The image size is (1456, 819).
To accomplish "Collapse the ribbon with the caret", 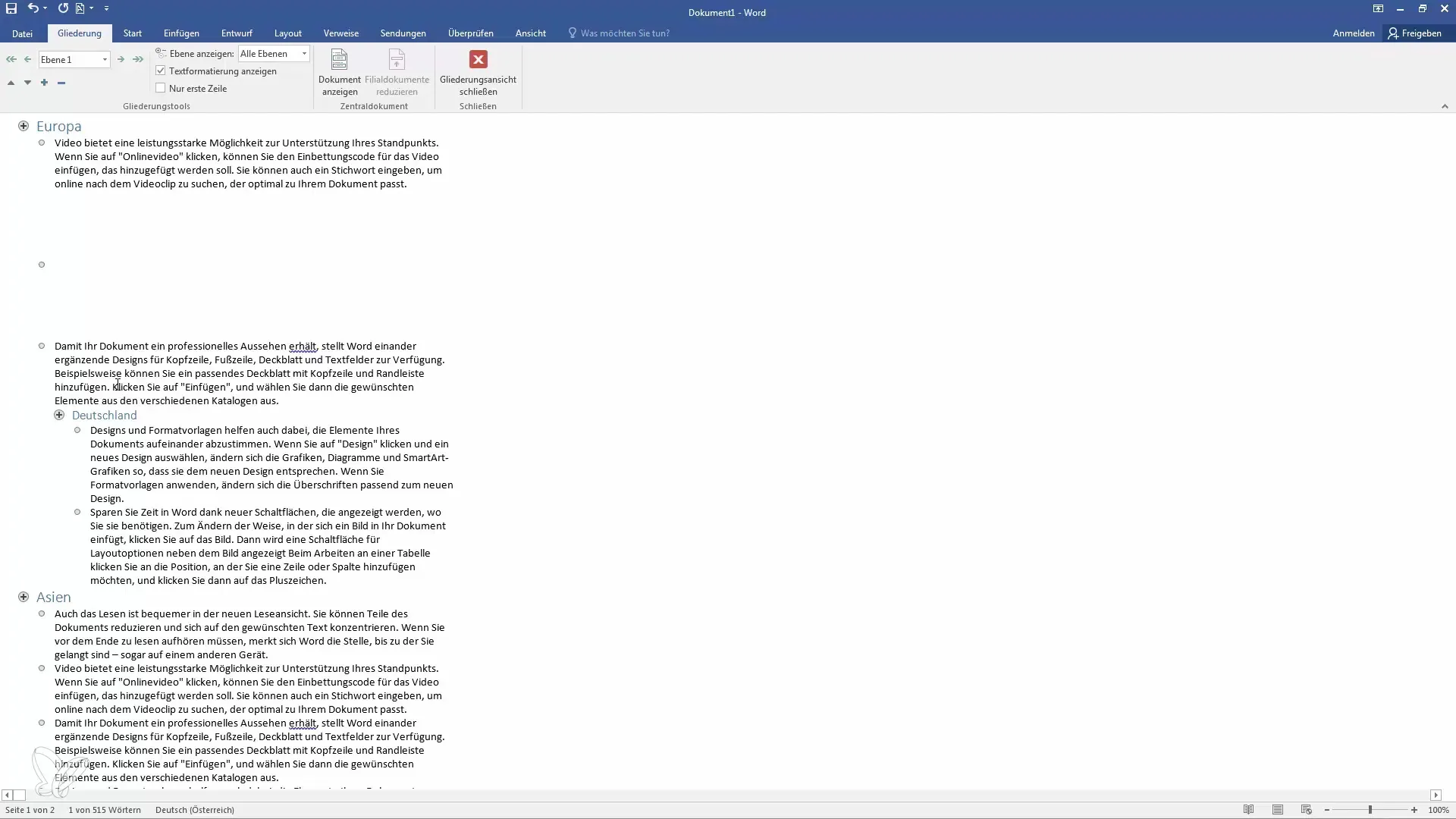I will coord(1445,106).
